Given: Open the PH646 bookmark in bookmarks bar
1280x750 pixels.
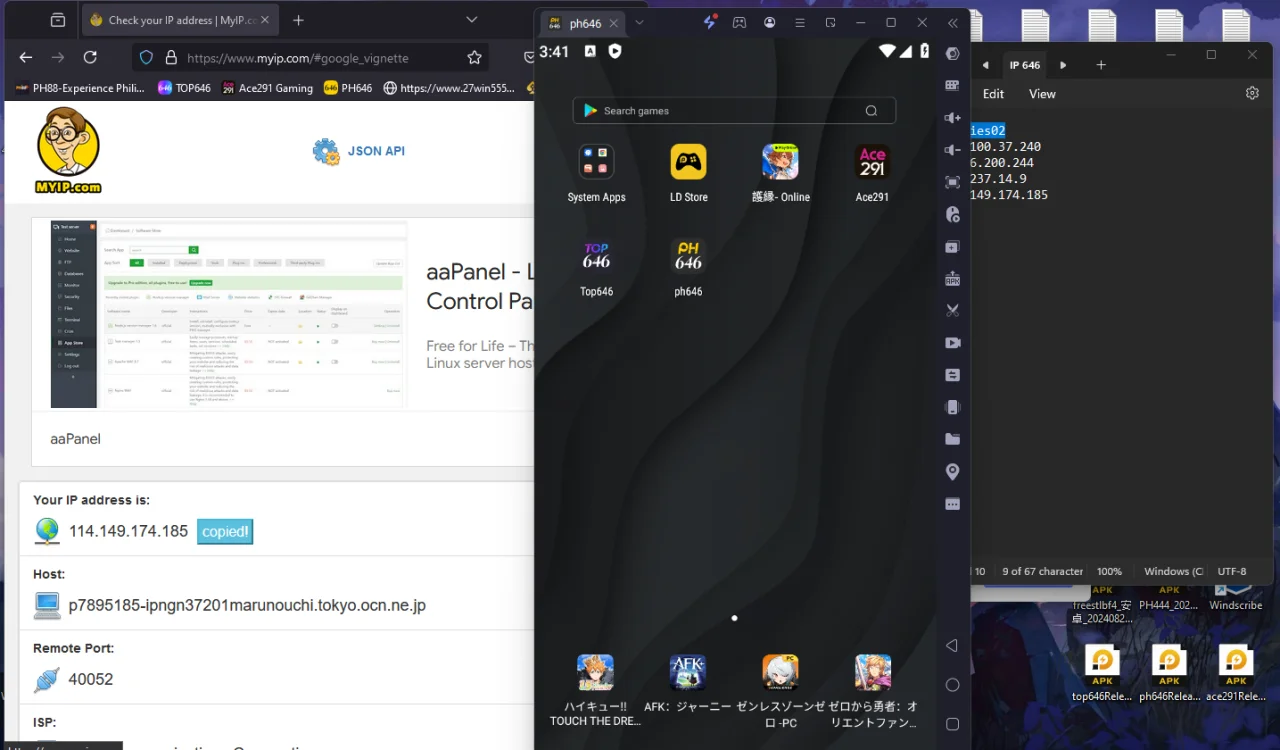Looking at the screenshot, I should tap(348, 88).
